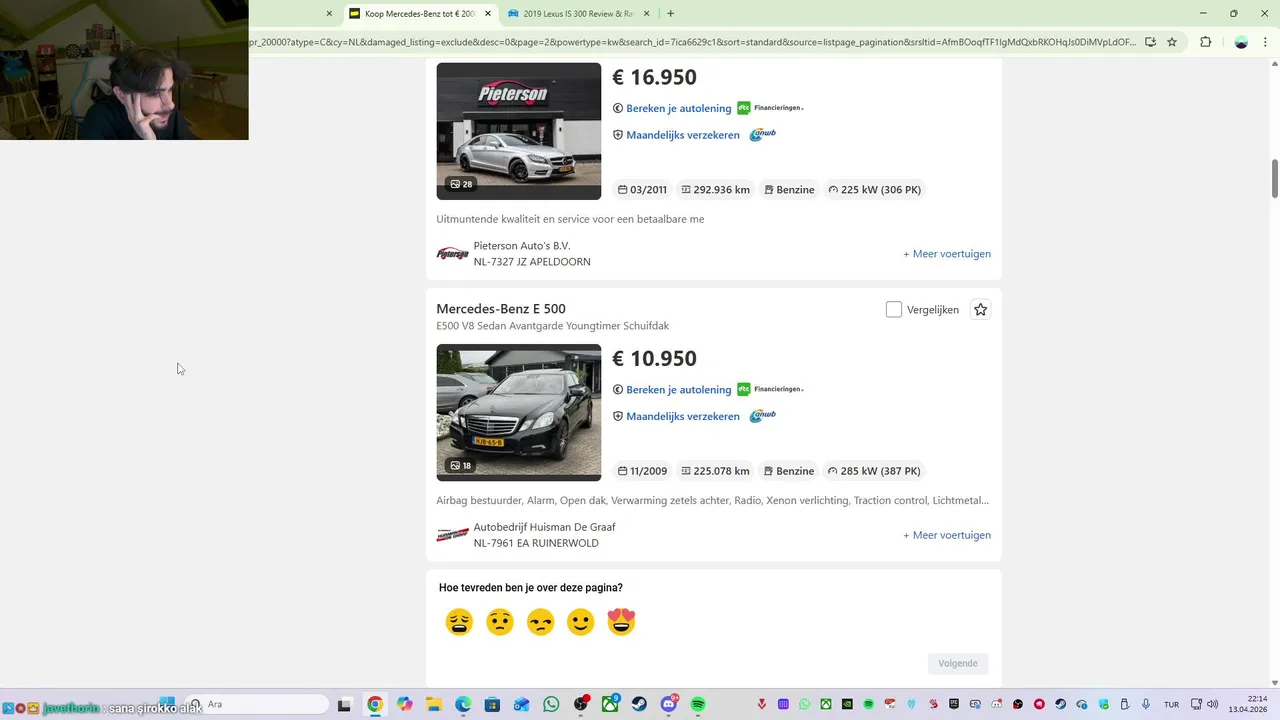This screenshot has width=1280, height=720.
Task: Click the Pieterson dealer logo
Action: pyautogui.click(x=452, y=254)
